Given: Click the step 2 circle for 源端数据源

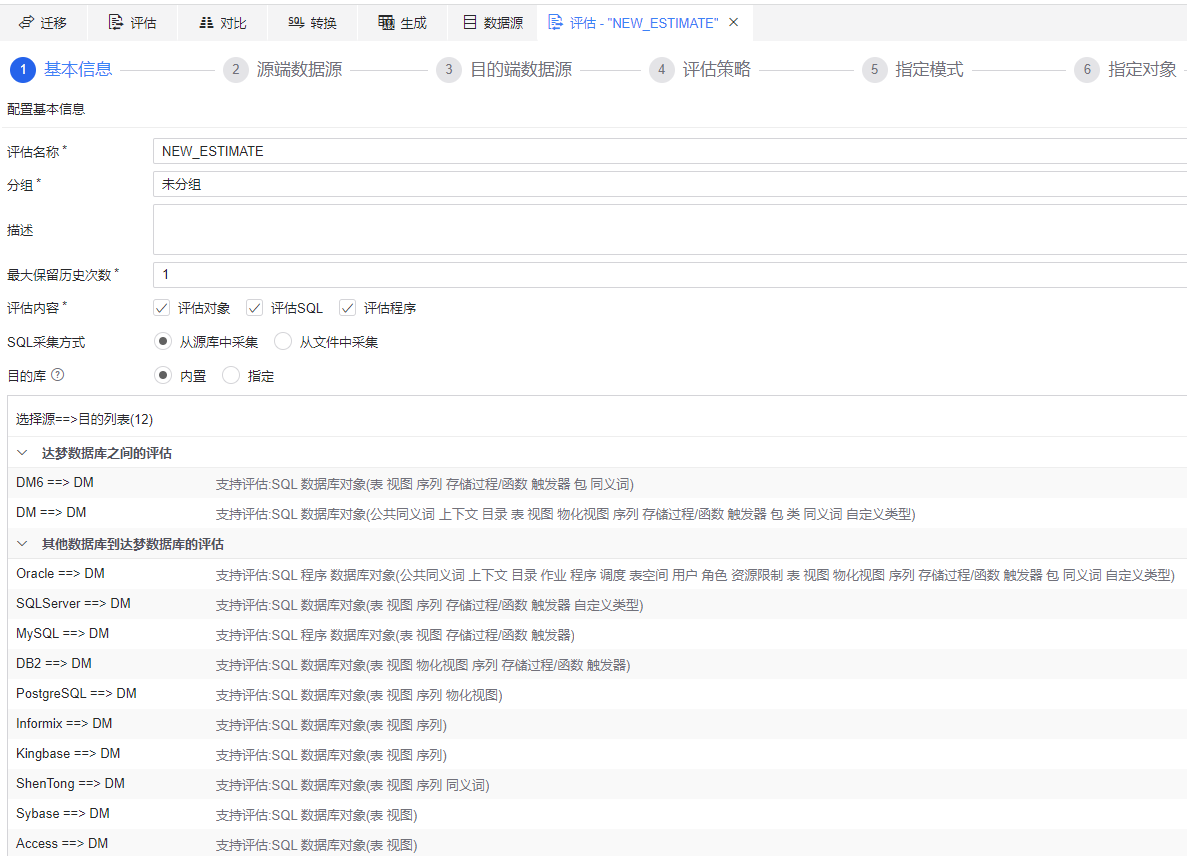Looking at the screenshot, I should [235, 70].
